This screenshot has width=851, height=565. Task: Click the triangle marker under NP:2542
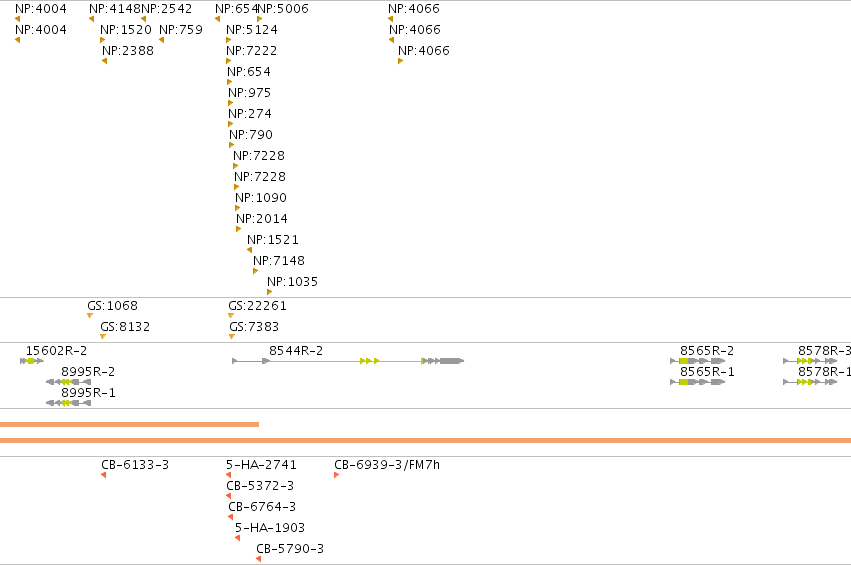tap(143, 19)
